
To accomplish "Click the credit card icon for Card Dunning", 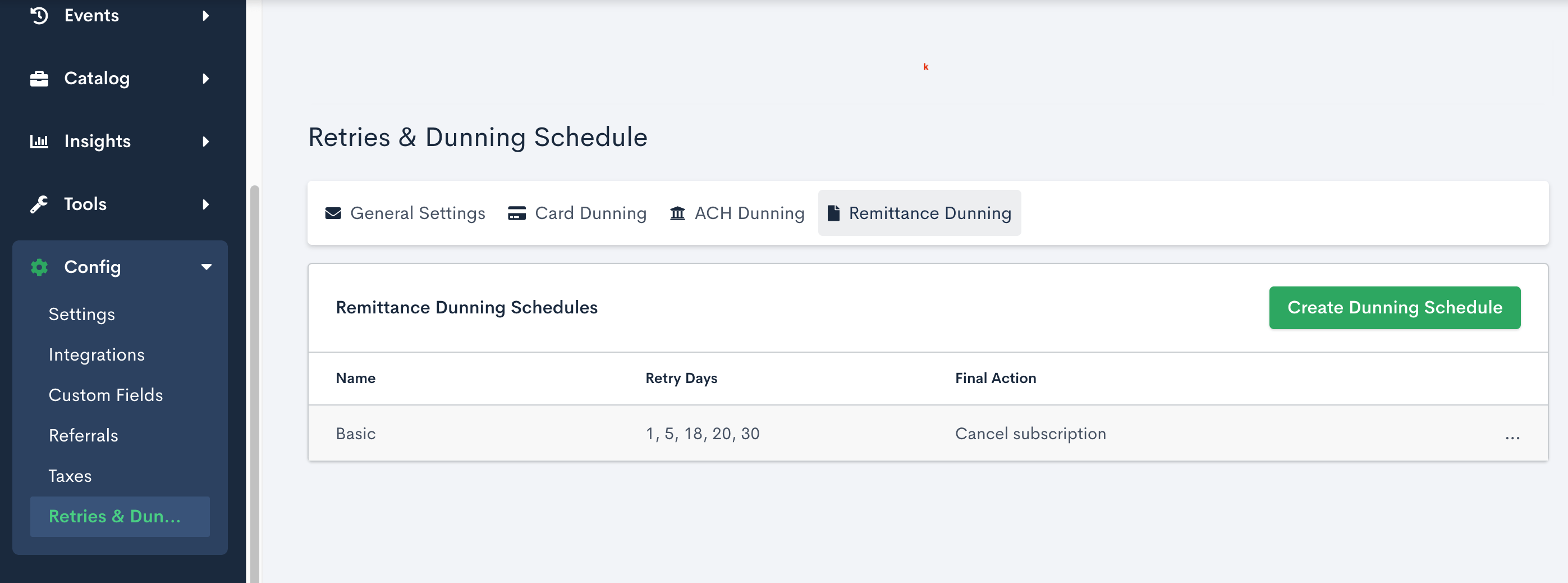I will [x=516, y=213].
